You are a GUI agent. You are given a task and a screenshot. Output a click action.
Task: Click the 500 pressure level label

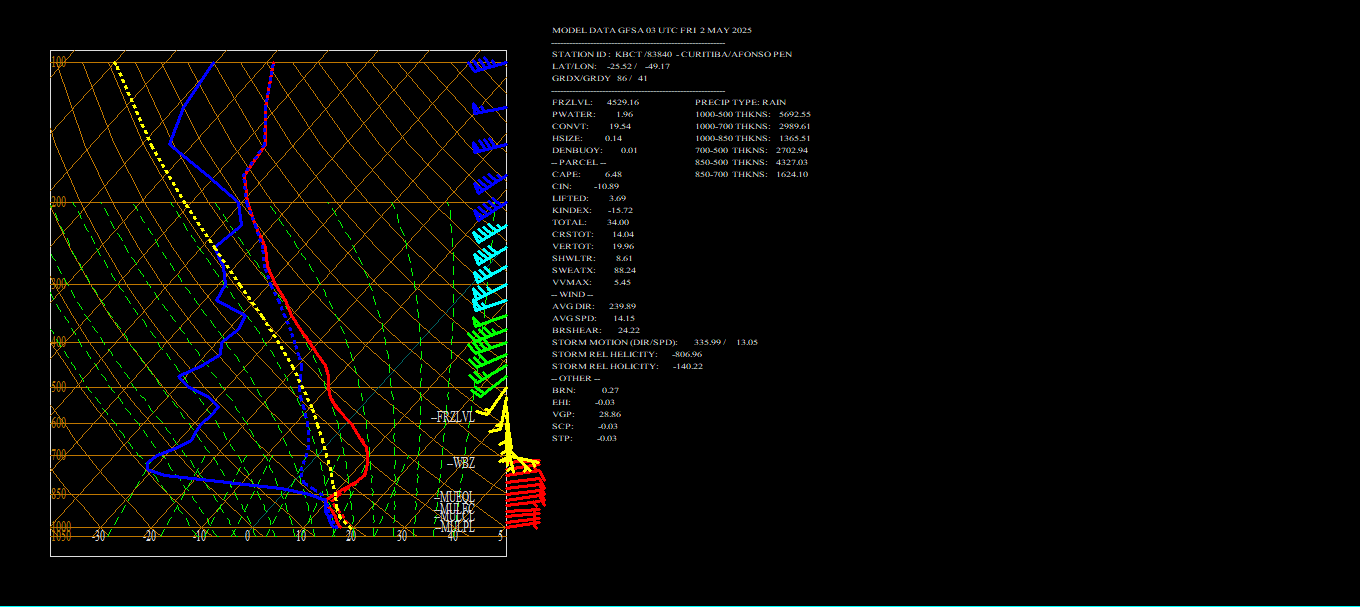coord(58,387)
